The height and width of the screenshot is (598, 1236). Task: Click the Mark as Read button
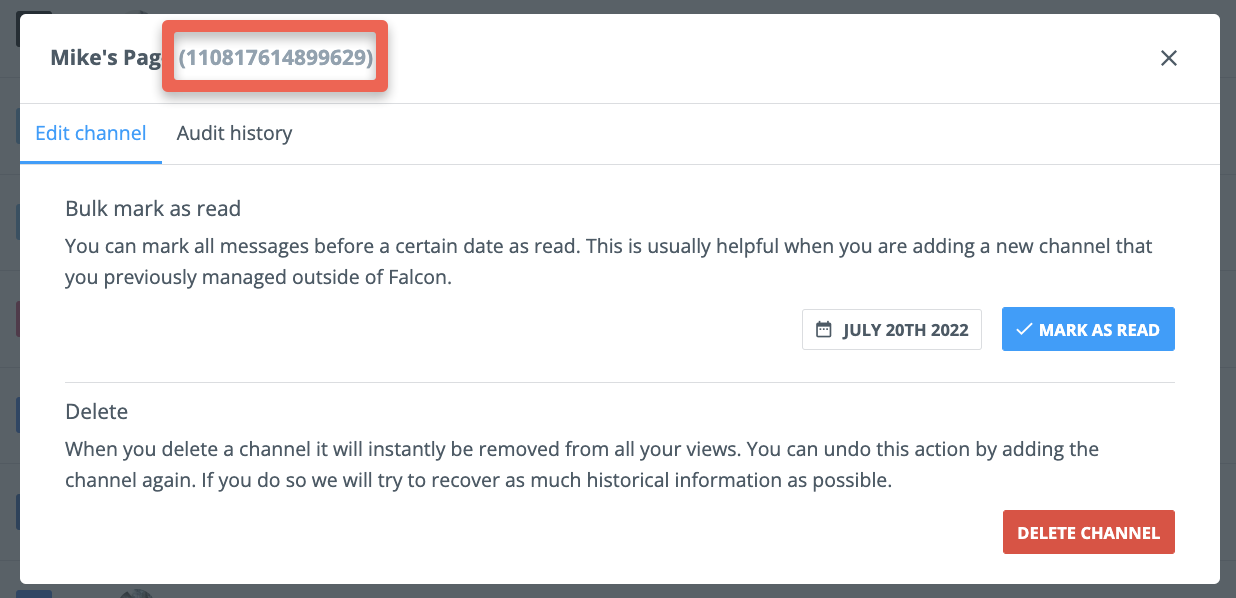[1088, 329]
